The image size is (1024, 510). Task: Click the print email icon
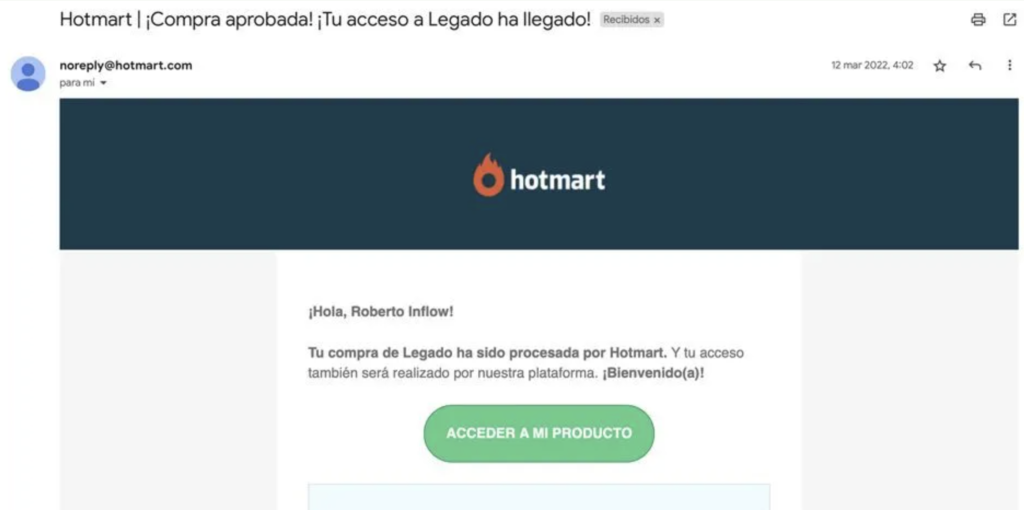[x=978, y=20]
